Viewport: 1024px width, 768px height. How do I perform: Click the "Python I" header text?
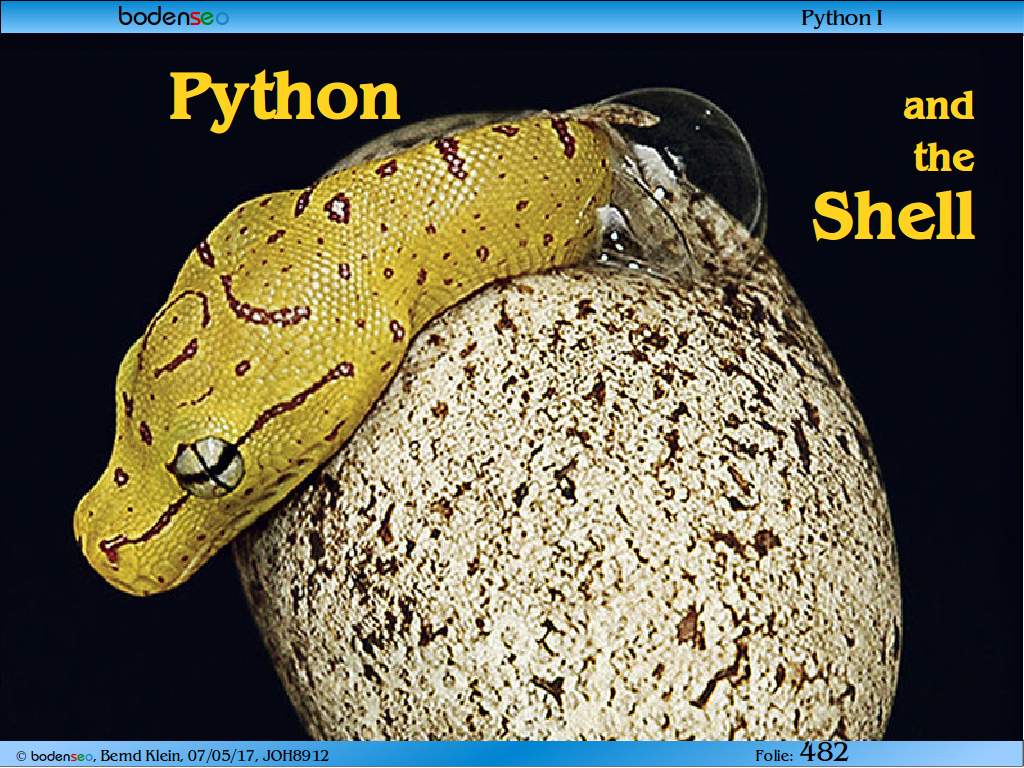(841, 18)
